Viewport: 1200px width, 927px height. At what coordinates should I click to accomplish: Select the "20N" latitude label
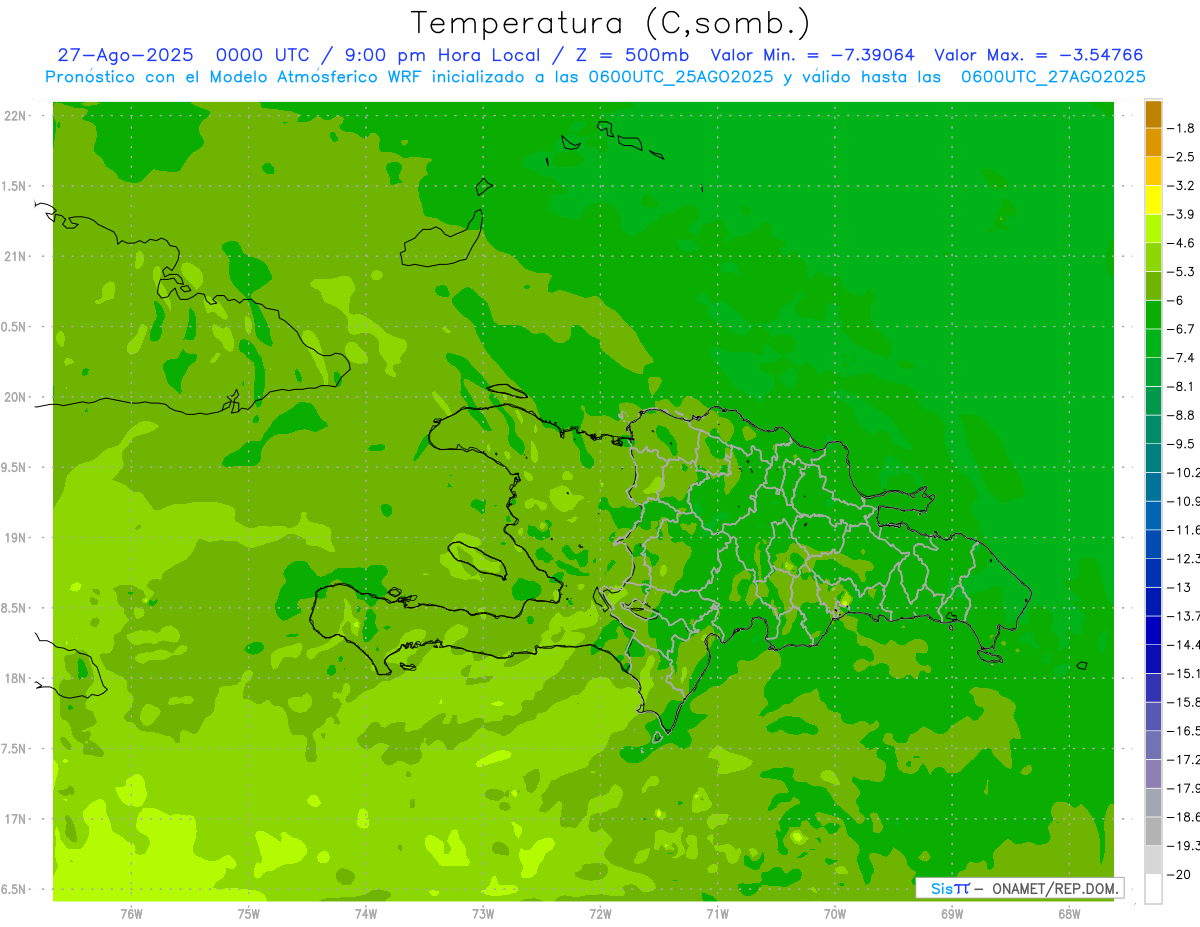[x=15, y=397]
